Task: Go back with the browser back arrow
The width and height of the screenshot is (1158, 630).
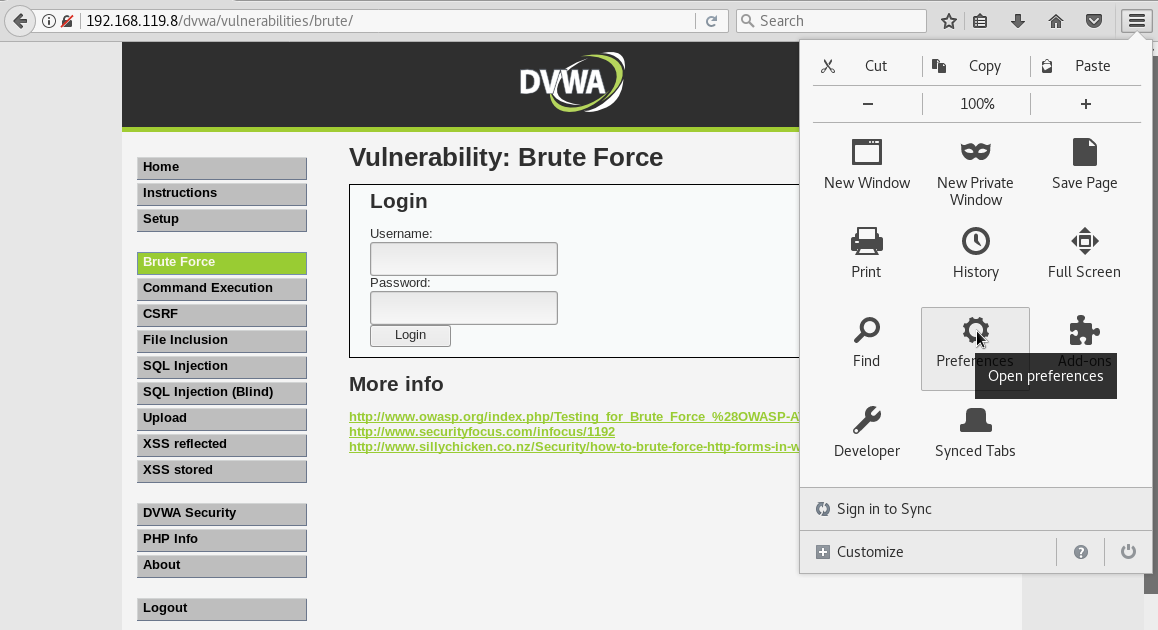Action: (20, 21)
